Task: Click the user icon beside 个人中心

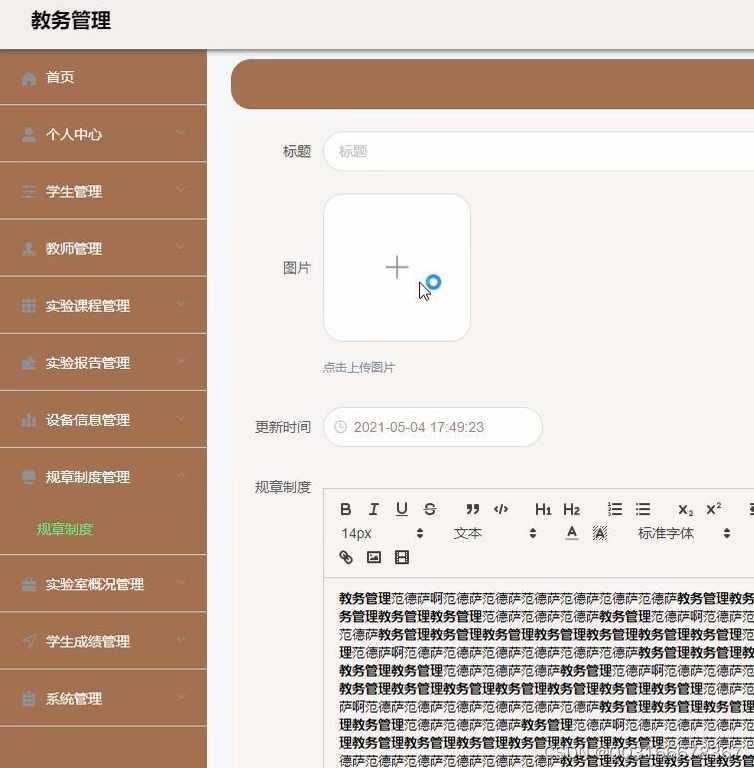Action: (29, 135)
